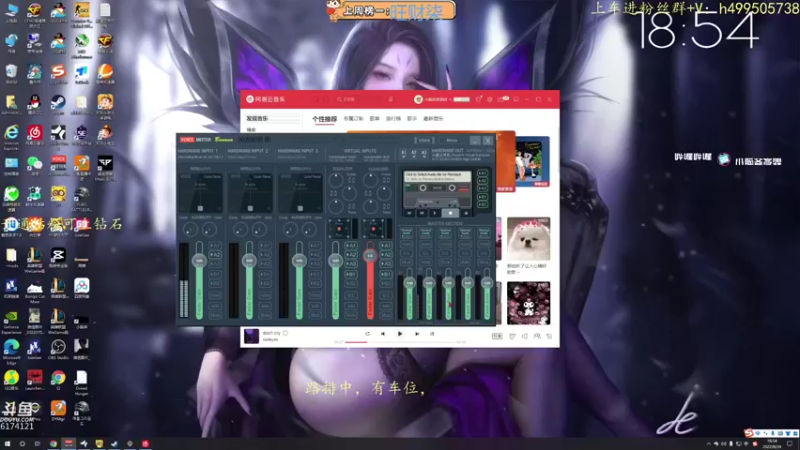The image size is (800, 450).
Task: Stop the Voicemeeter cassette recorder
Action: [x=450, y=213]
